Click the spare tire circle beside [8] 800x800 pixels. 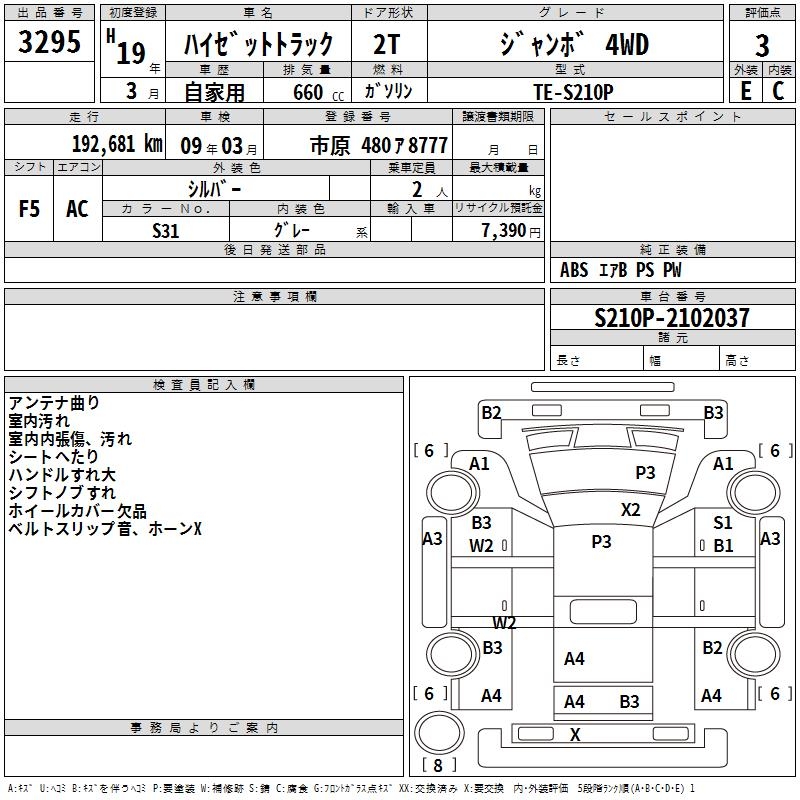pyautogui.click(x=437, y=732)
